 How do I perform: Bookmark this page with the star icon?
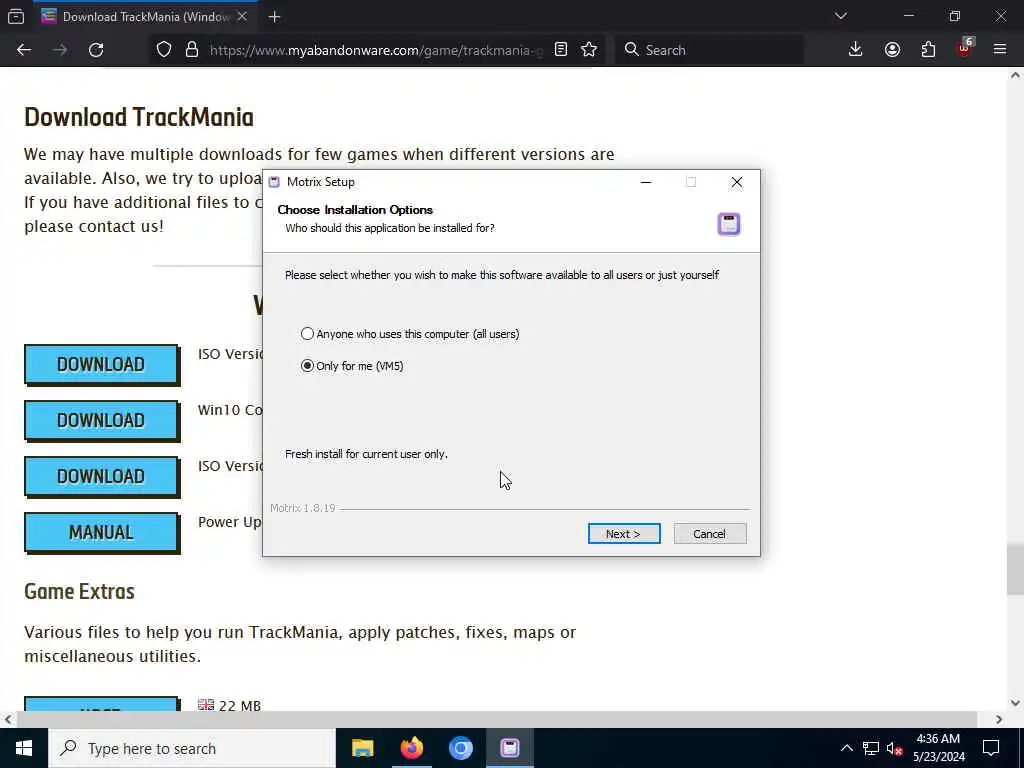(589, 50)
